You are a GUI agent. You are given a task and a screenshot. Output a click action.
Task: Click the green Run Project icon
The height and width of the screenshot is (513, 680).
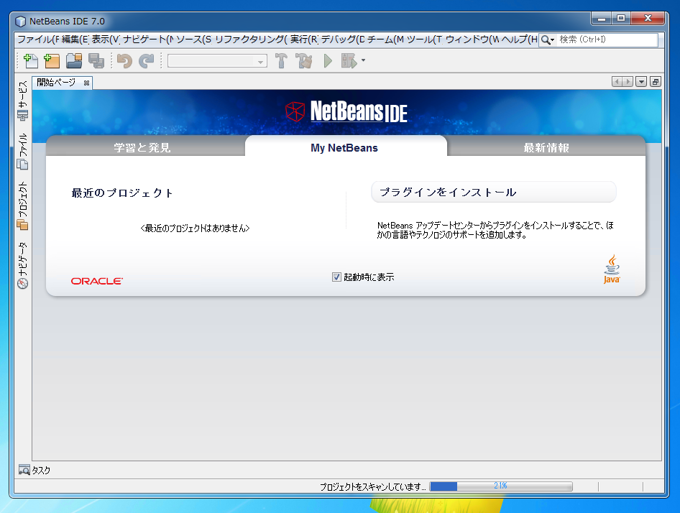328,61
